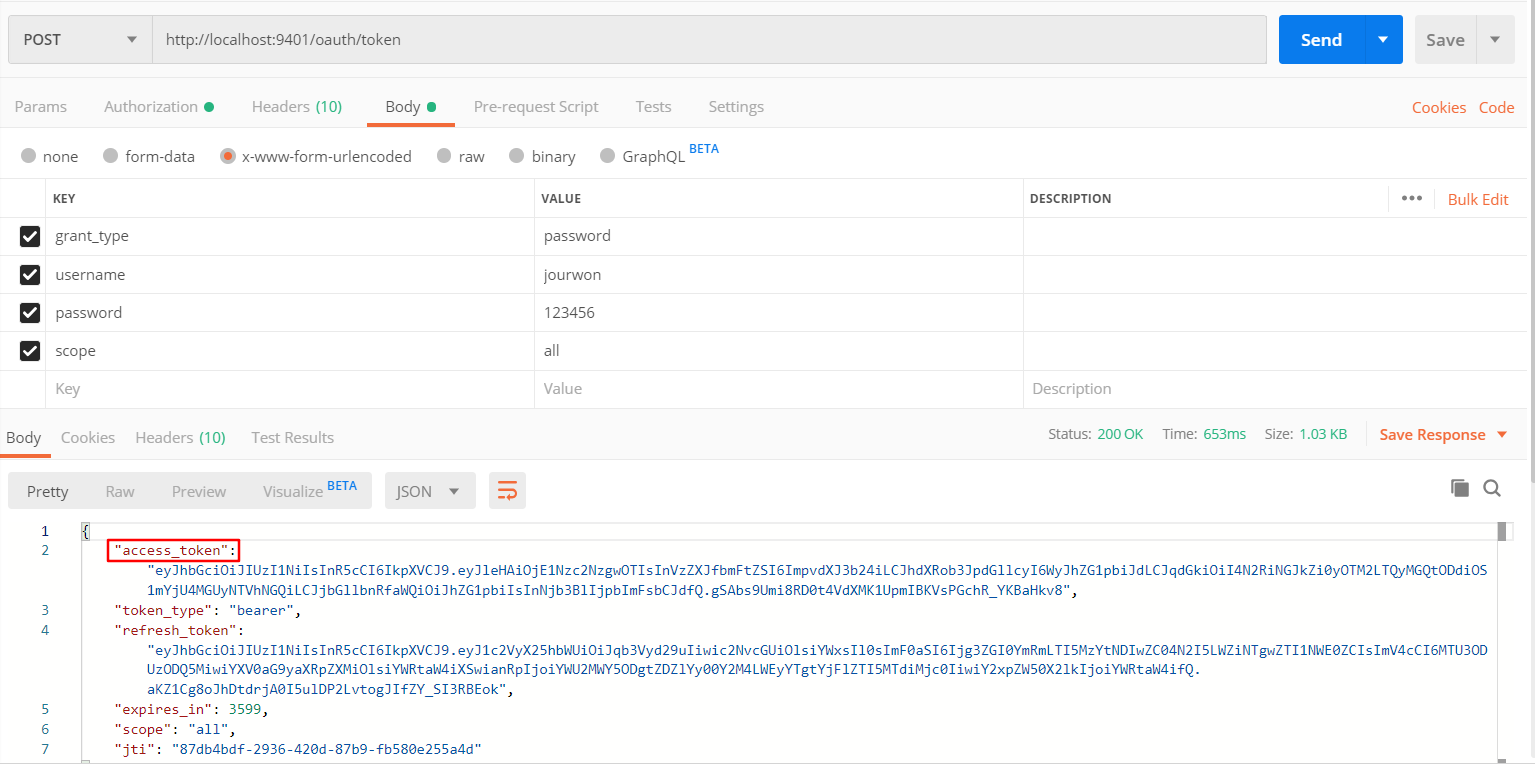Open Bulk Edit for body parameters
1535x764 pixels.
pos(1478,199)
